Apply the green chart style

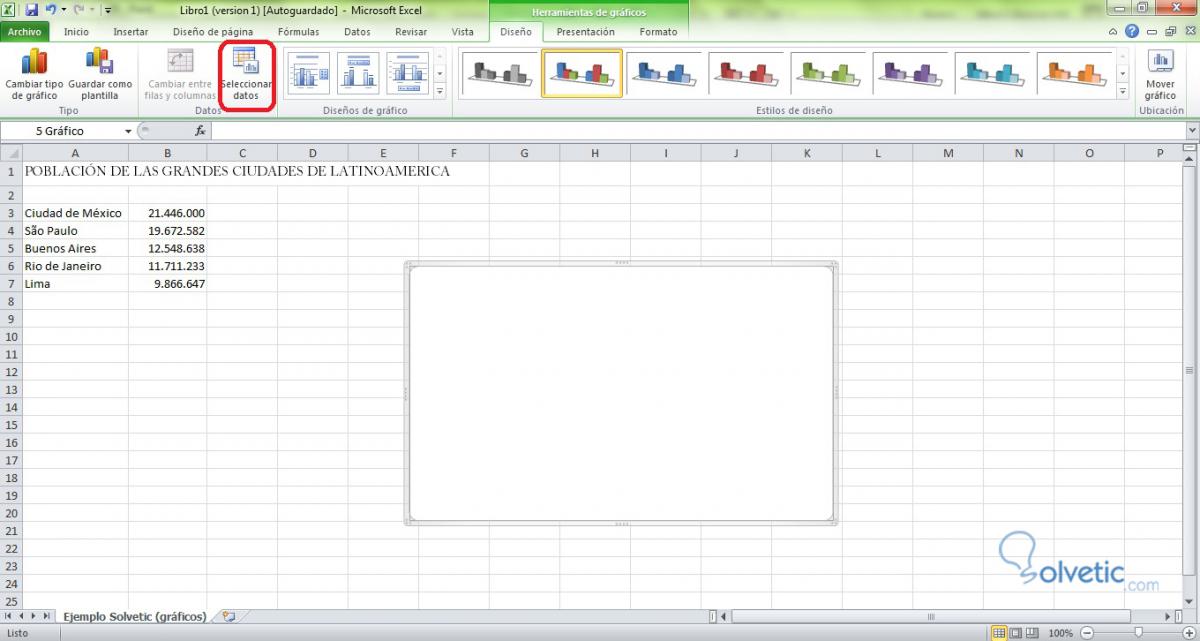tap(830, 73)
